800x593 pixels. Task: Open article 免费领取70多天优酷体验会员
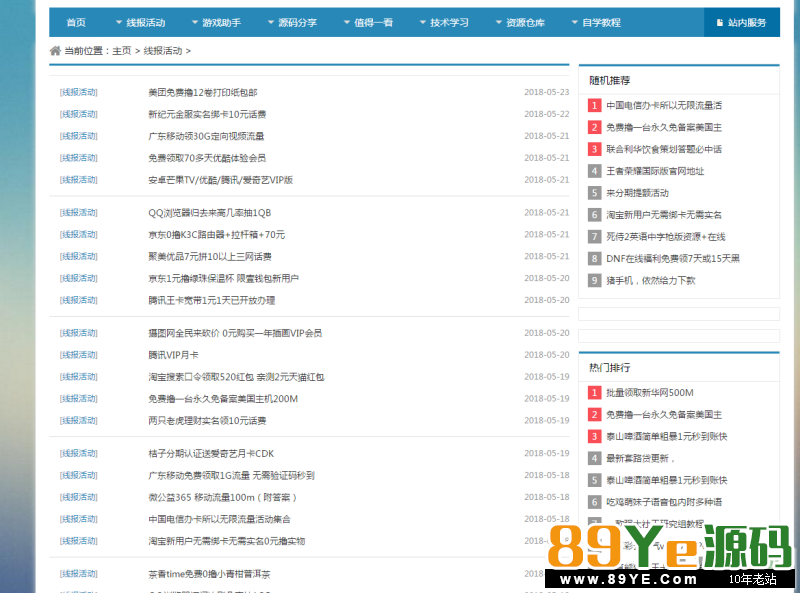pos(207,158)
